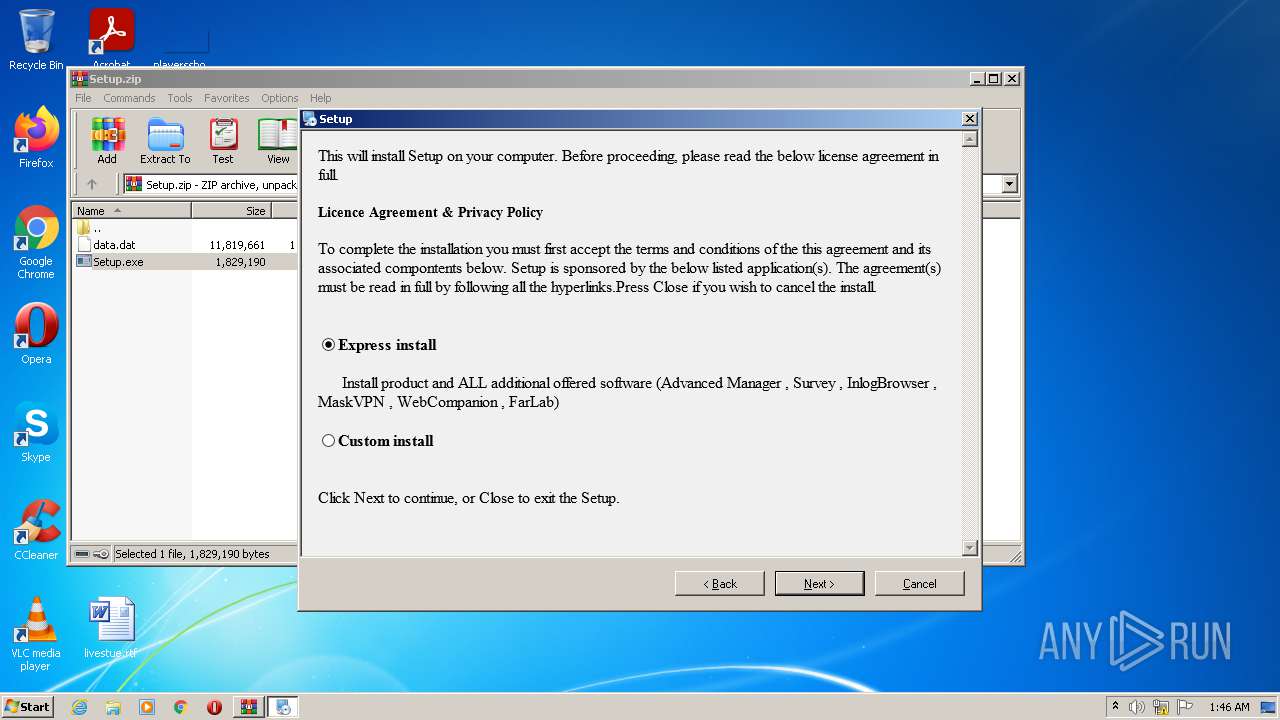This screenshot has height=720, width=1280.
Task: Open Opera desktop shortcut
Action: [x=36, y=334]
